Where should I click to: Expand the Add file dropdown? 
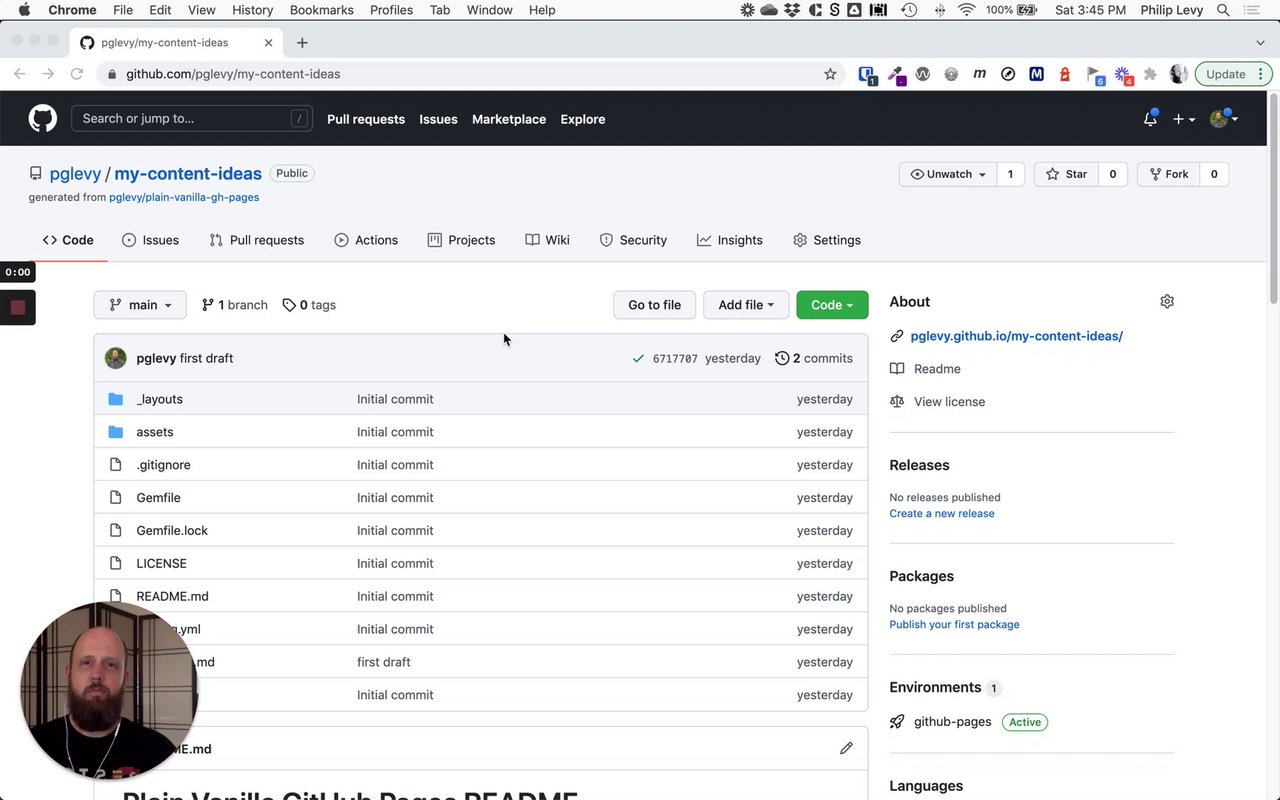(746, 305)
